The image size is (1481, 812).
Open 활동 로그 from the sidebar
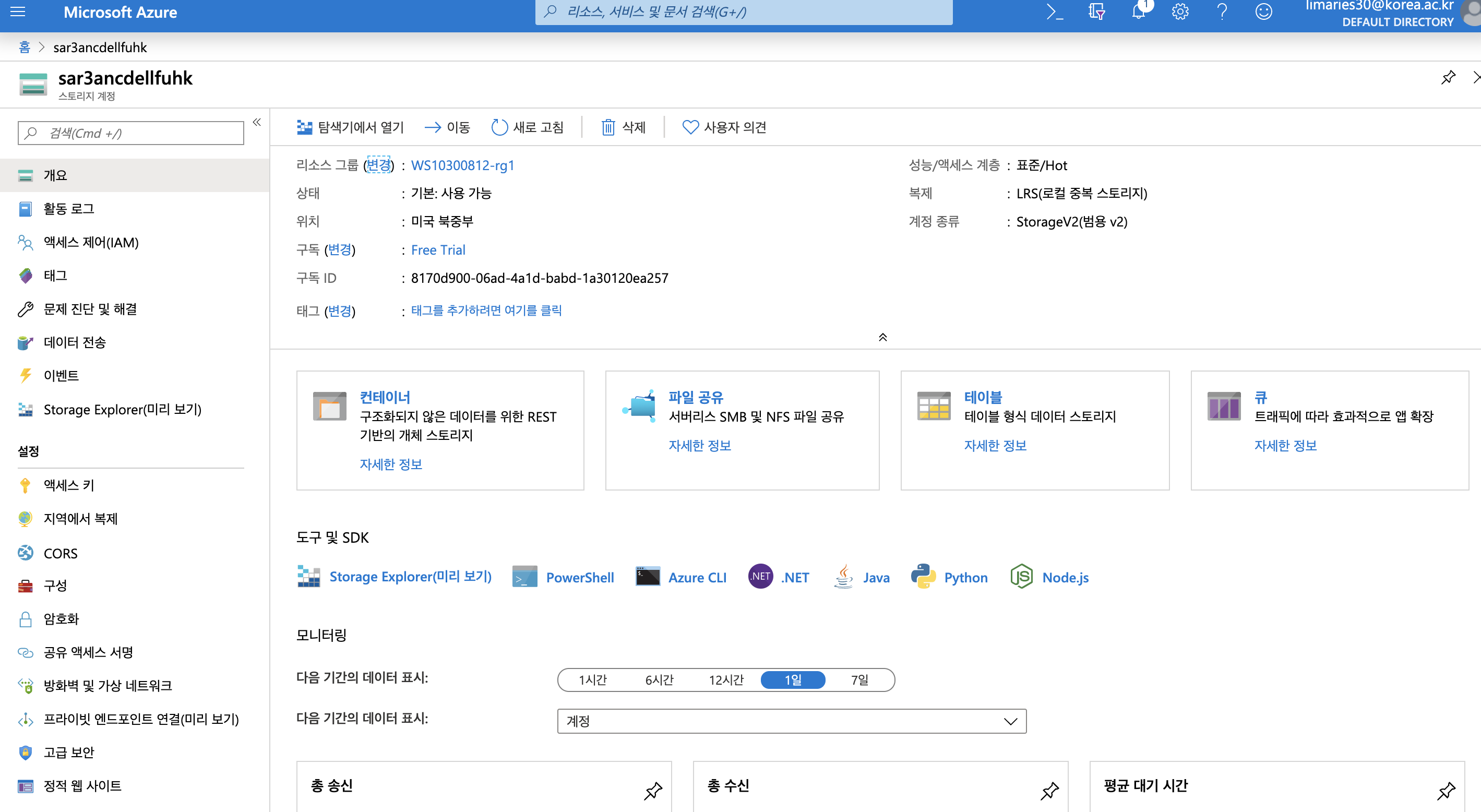click(68, 209)
